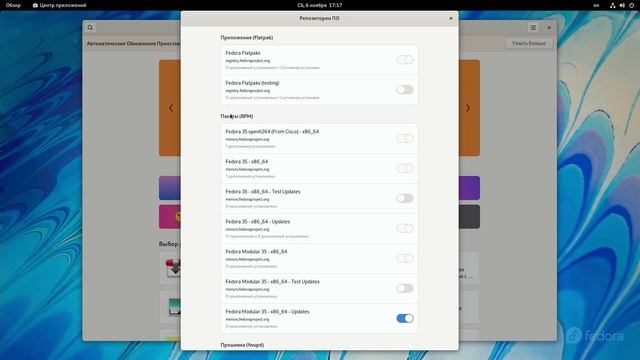Enable Fedora 35 - x86_64 - Test Updates switch
640x360 pixels.
coord(404,198)
